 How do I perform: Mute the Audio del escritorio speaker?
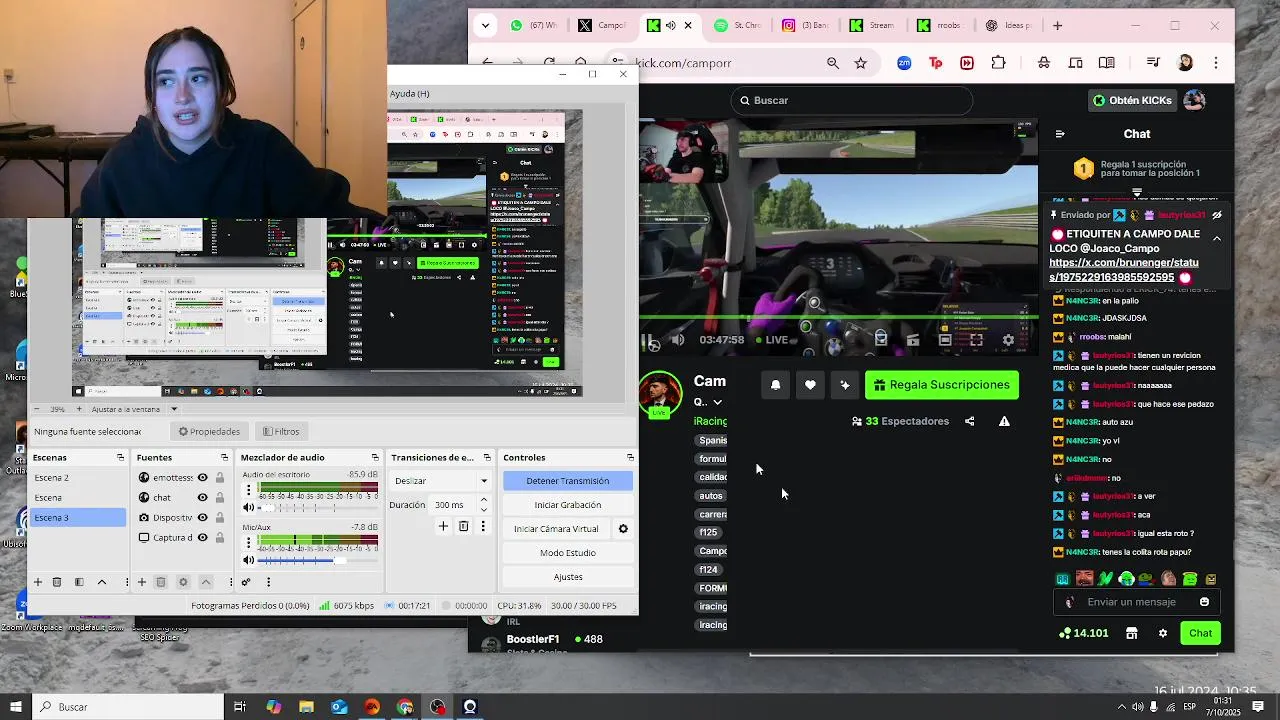tap(249, 507)
